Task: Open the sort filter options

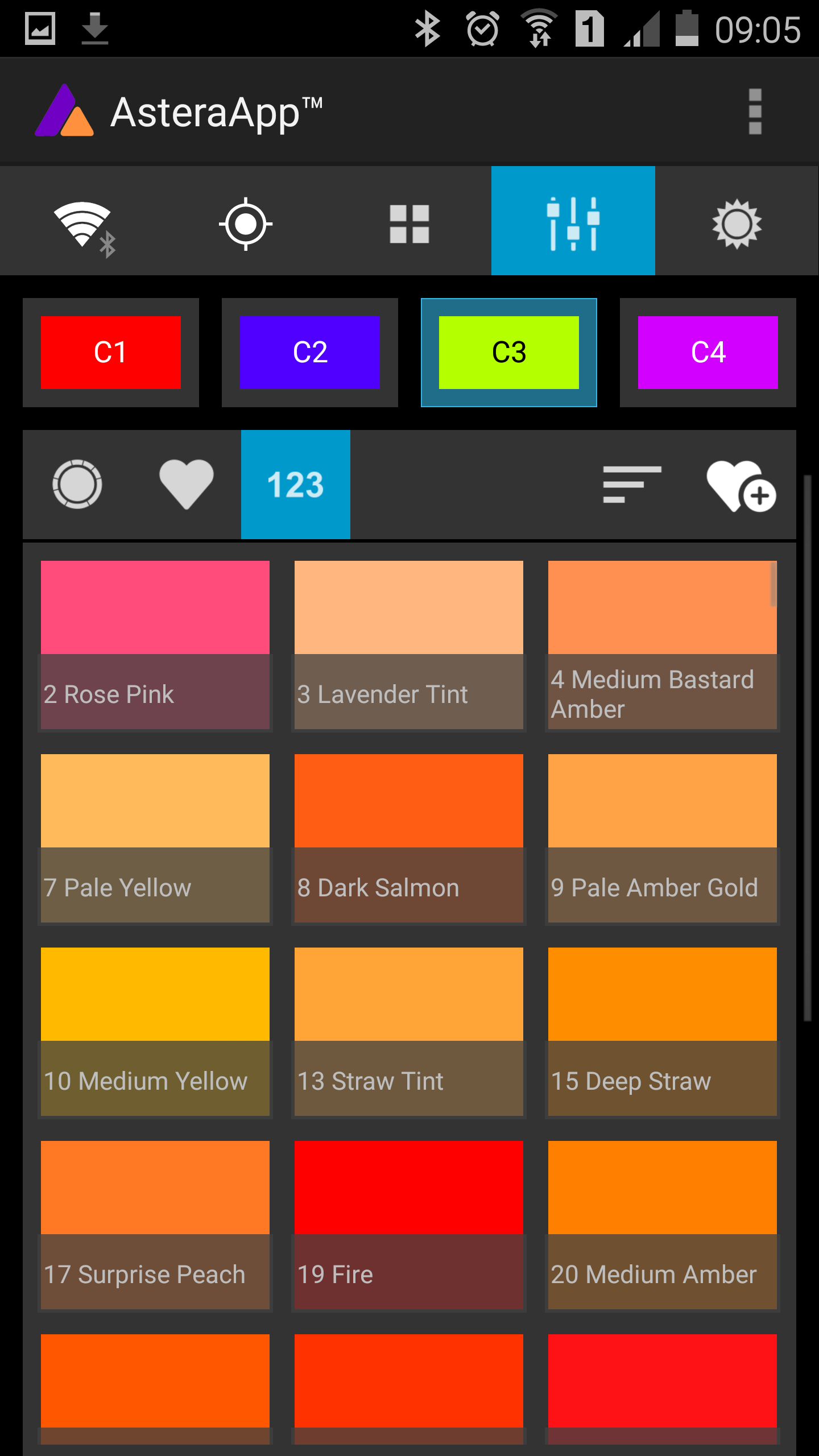Action: [x=632, y=485]
